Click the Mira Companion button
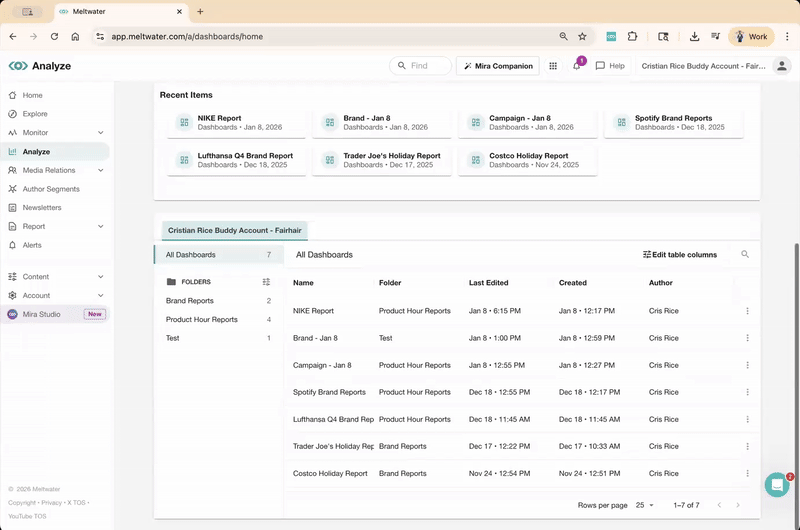The width and height of the screenshot is (800, 530). (x=497, y=66)
